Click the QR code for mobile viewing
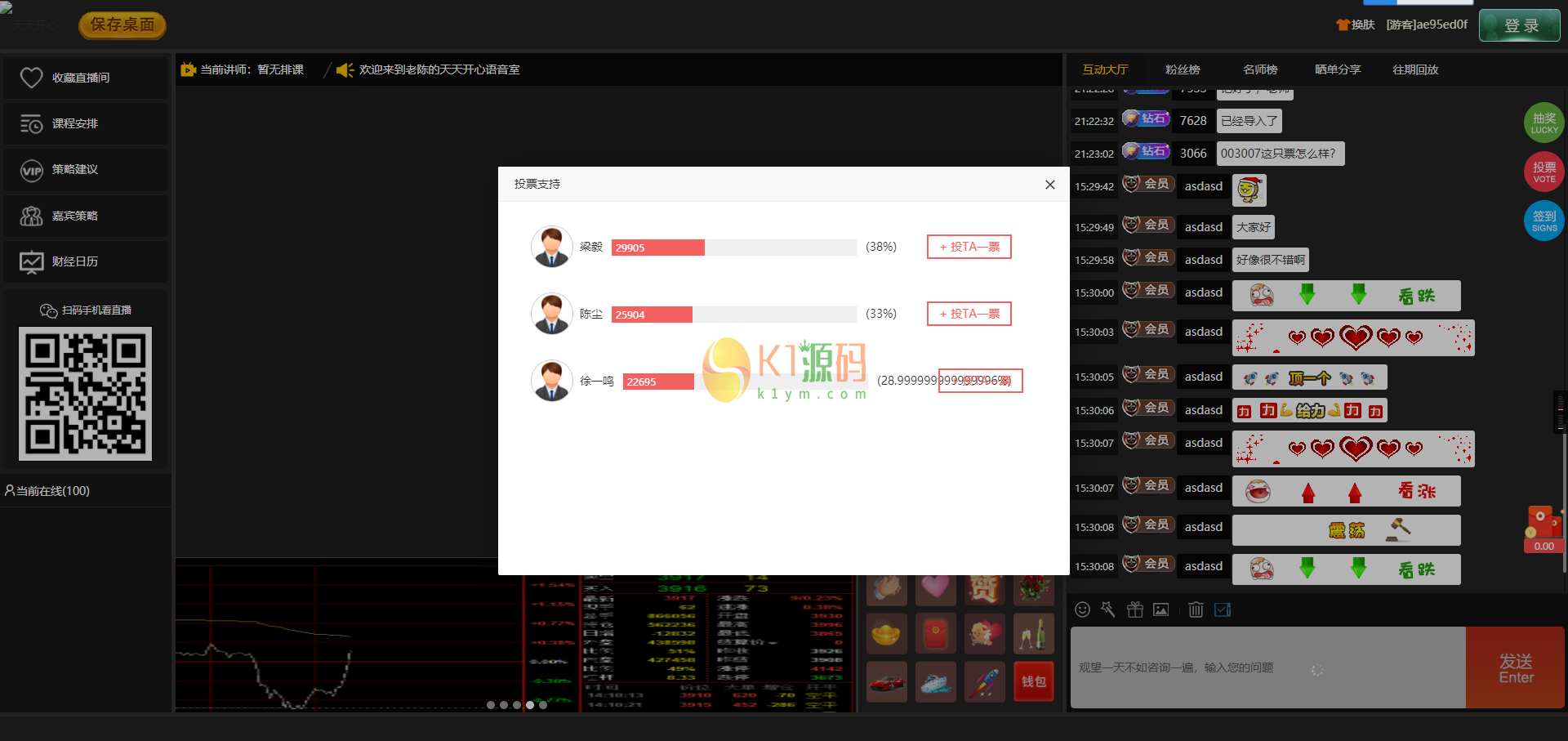The height and width of the screenshot is (741, 1568). pos(86,394)
